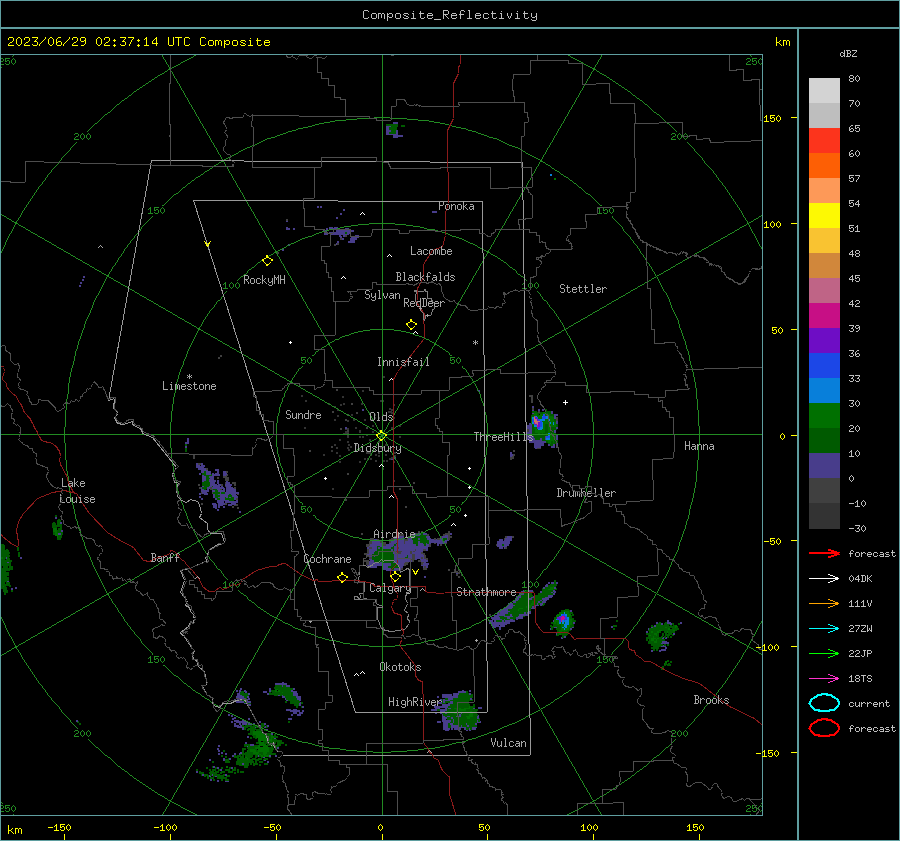Select the Lacombe label
The height and width of the screenshot is (841, 900).
click(431, 251)
